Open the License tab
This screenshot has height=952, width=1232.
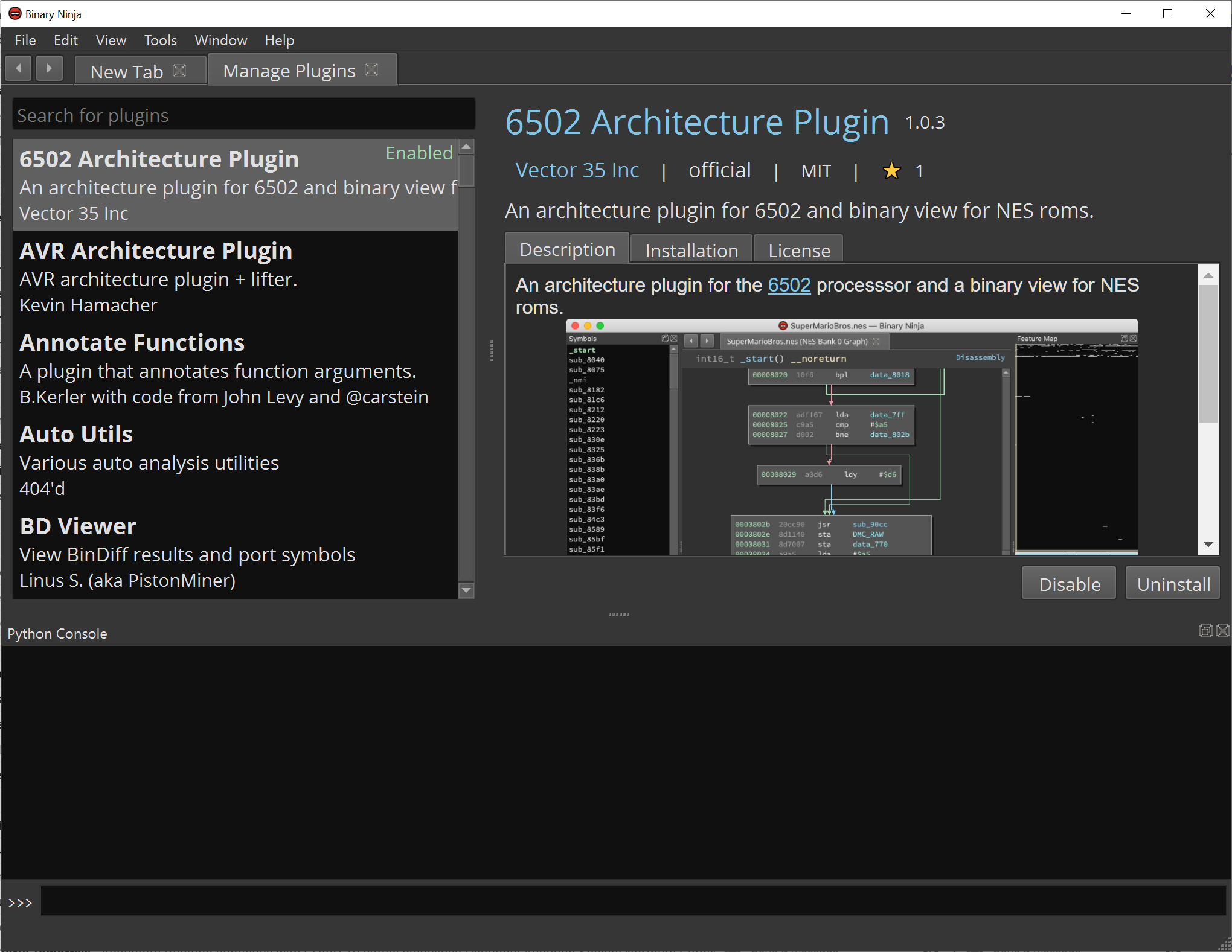(x=798, y=250)
